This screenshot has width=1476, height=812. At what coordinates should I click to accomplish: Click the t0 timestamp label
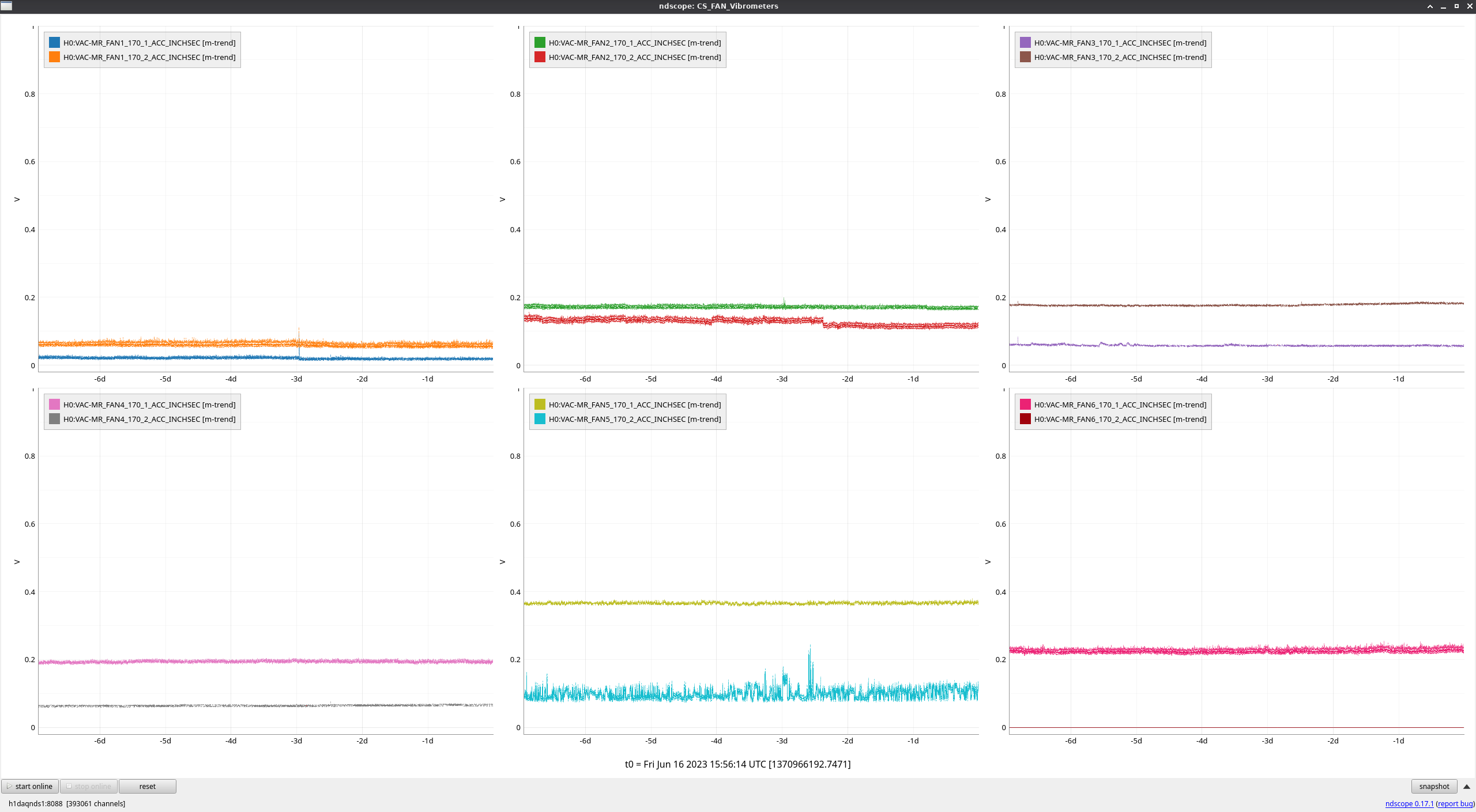tap(737, 764)
